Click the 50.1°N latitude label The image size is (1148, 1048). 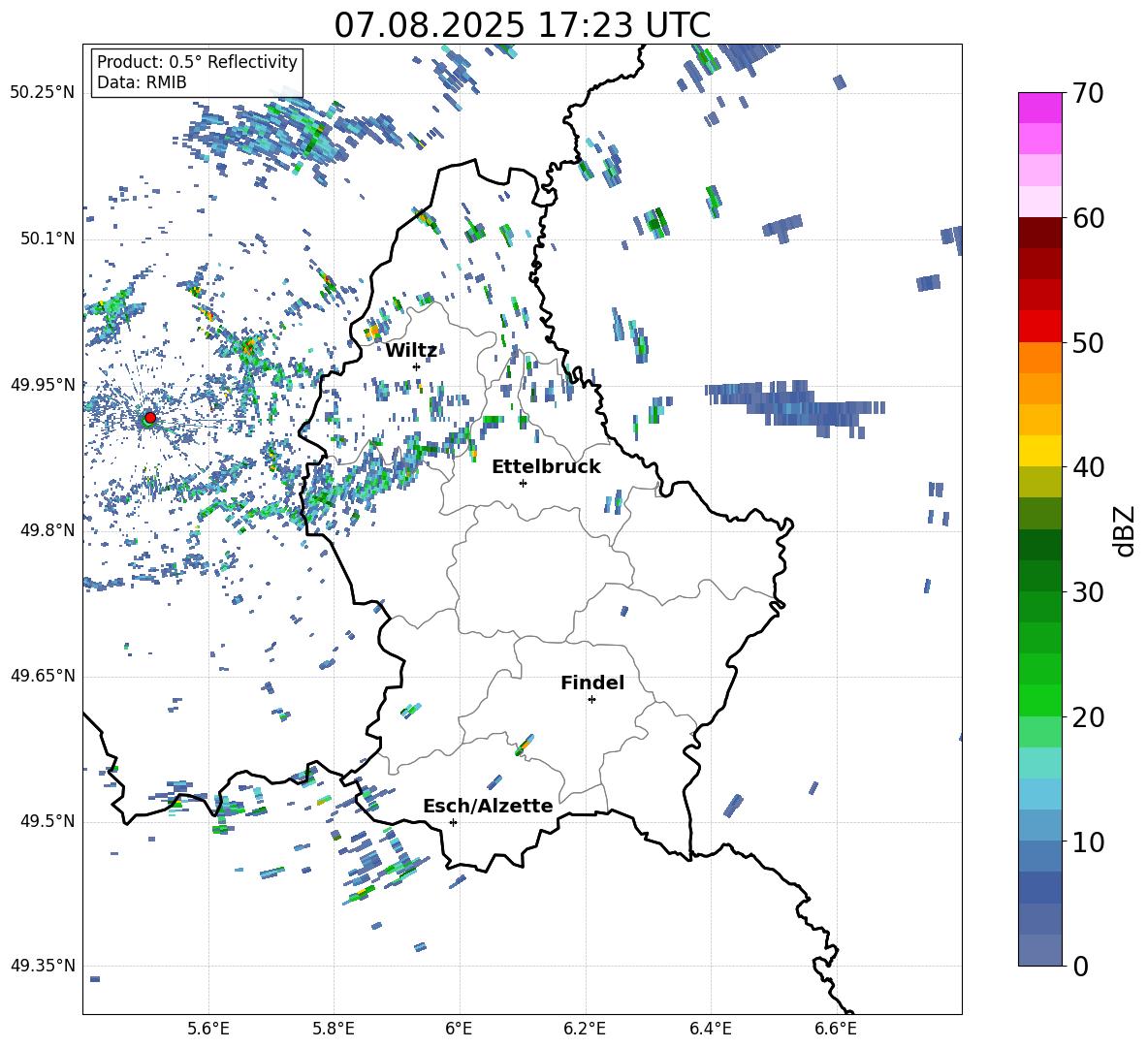pyautogui.click(x=47, y=239)
